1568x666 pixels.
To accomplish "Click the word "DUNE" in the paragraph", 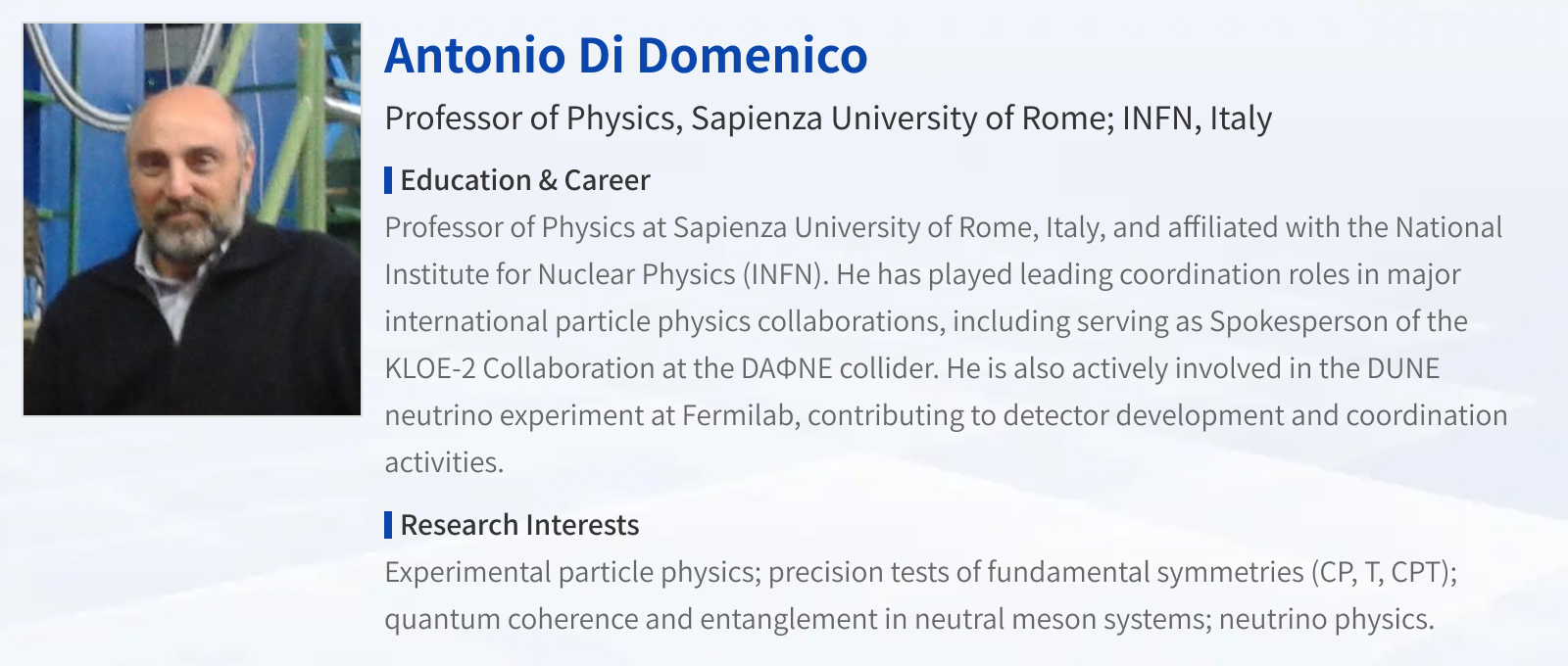I will pyautogui.click(x=1403, y=368).
